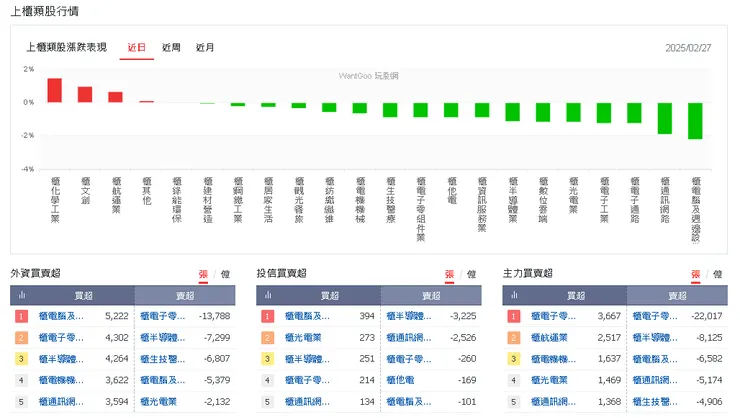Click the bar chart icon in 外資買賣超 table header
This screenshot has width=740, height=418.
coord(21,295)
